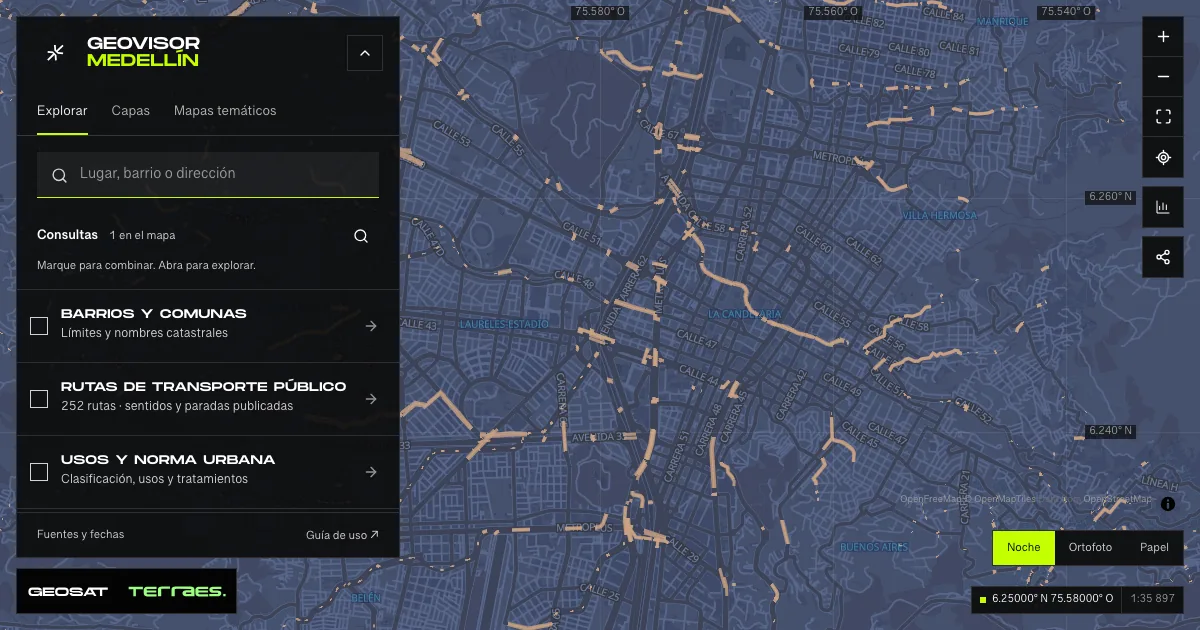This screenshot has height=630, width=1200.
Task: Click the map scale 1:35 897
Action: [1152, 599]
